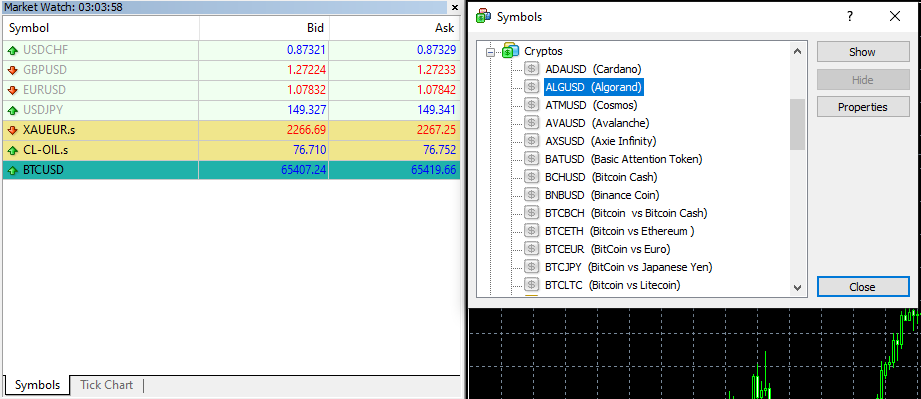The width and height of the screenshot is (921, 399).
Task: Click the Cryptos folder icon
Action: [510, 51]
